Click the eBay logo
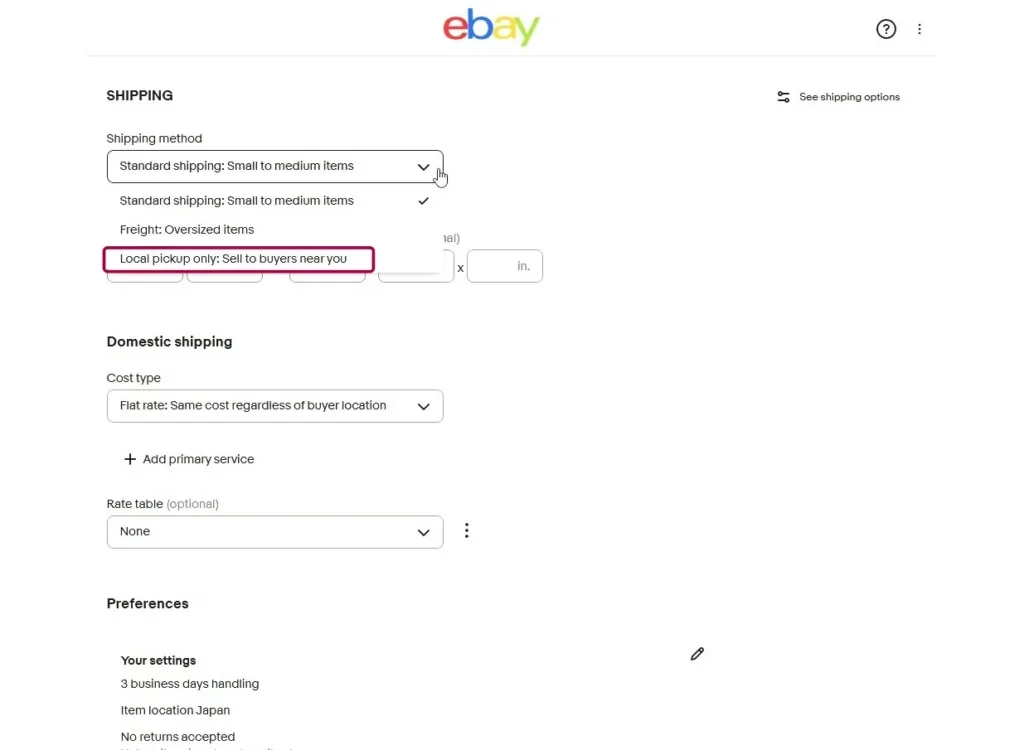This screenshot has height=750, width=1024. pyautogui.click(x=491, y=28)
